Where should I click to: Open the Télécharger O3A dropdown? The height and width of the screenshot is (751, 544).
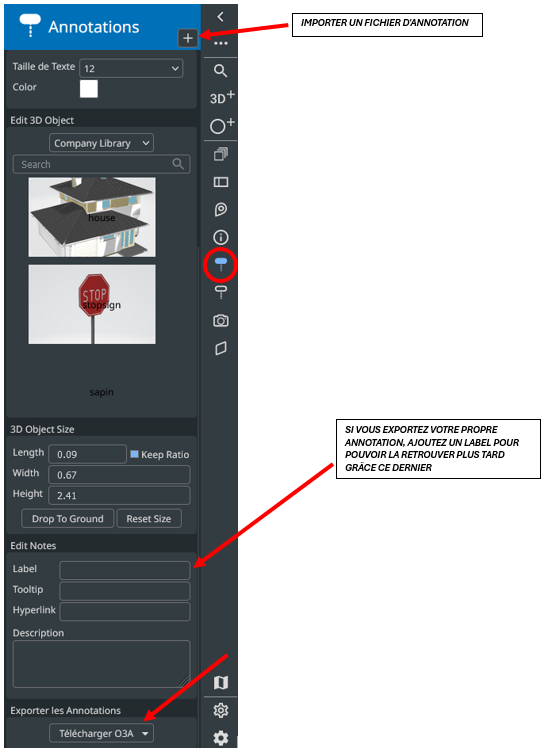102,733
